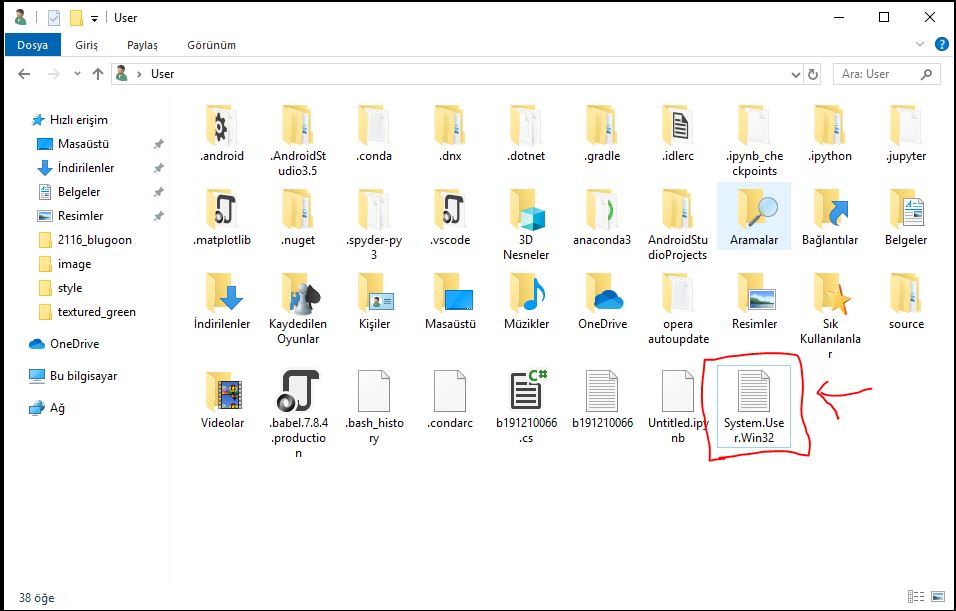956x611 pixels.
Task: Switch to large icons view in status bar
Action: [x=939, y=598]
